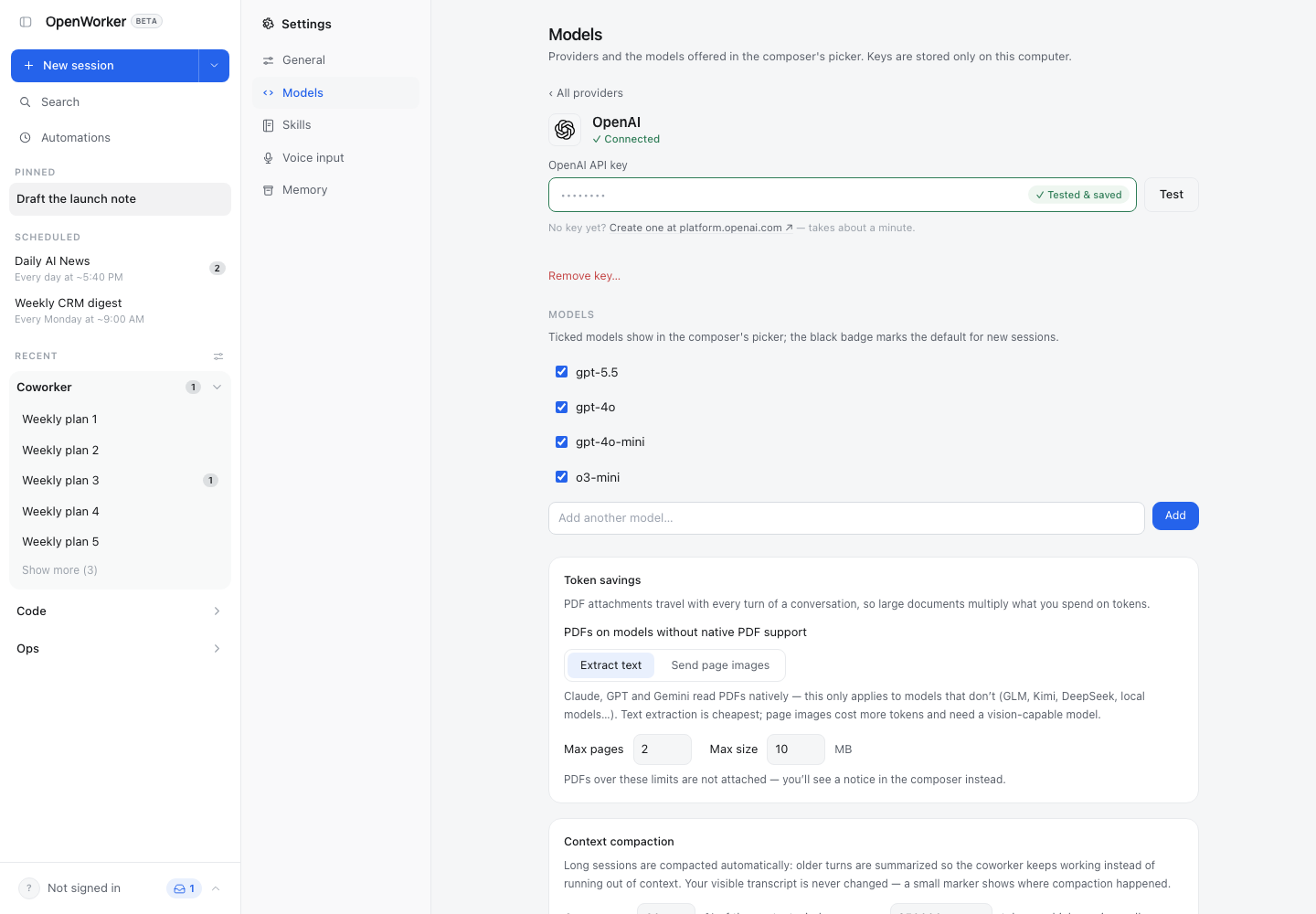Click the Models code-brackets icon
Image resolution: width=1316 pixels, height=914 pixels.
click(268, 93)
